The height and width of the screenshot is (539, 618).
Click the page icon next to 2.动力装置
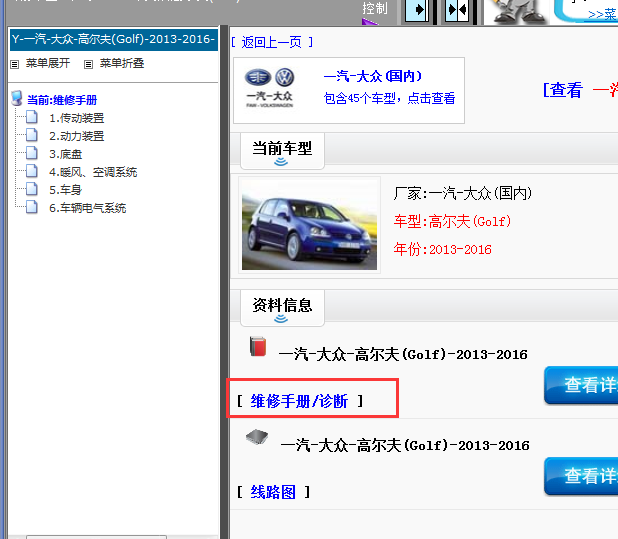click(x=32, y=135)
